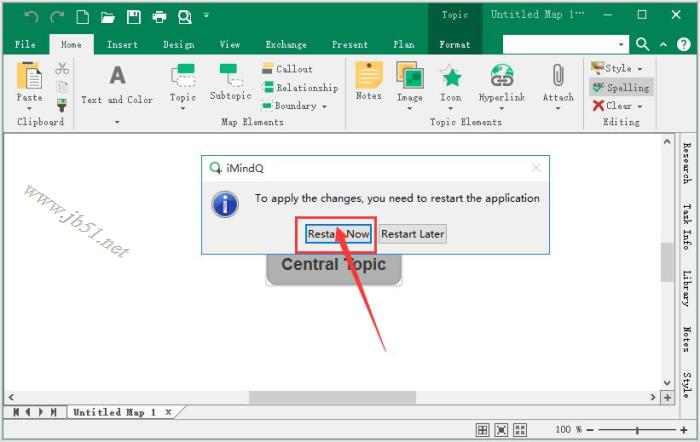Switch to the Design tab
700x442 pixels.
coord(179,44)
